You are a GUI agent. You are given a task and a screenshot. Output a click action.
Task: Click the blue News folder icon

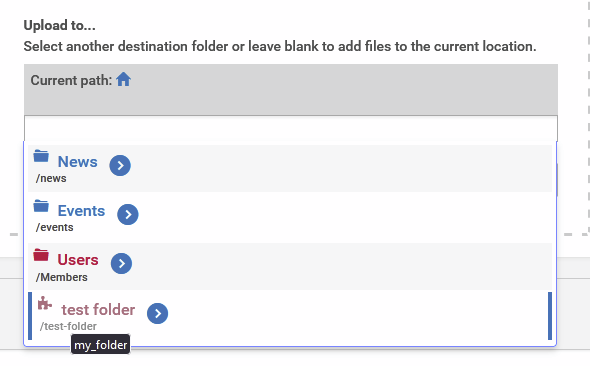[x=41, y=156]
